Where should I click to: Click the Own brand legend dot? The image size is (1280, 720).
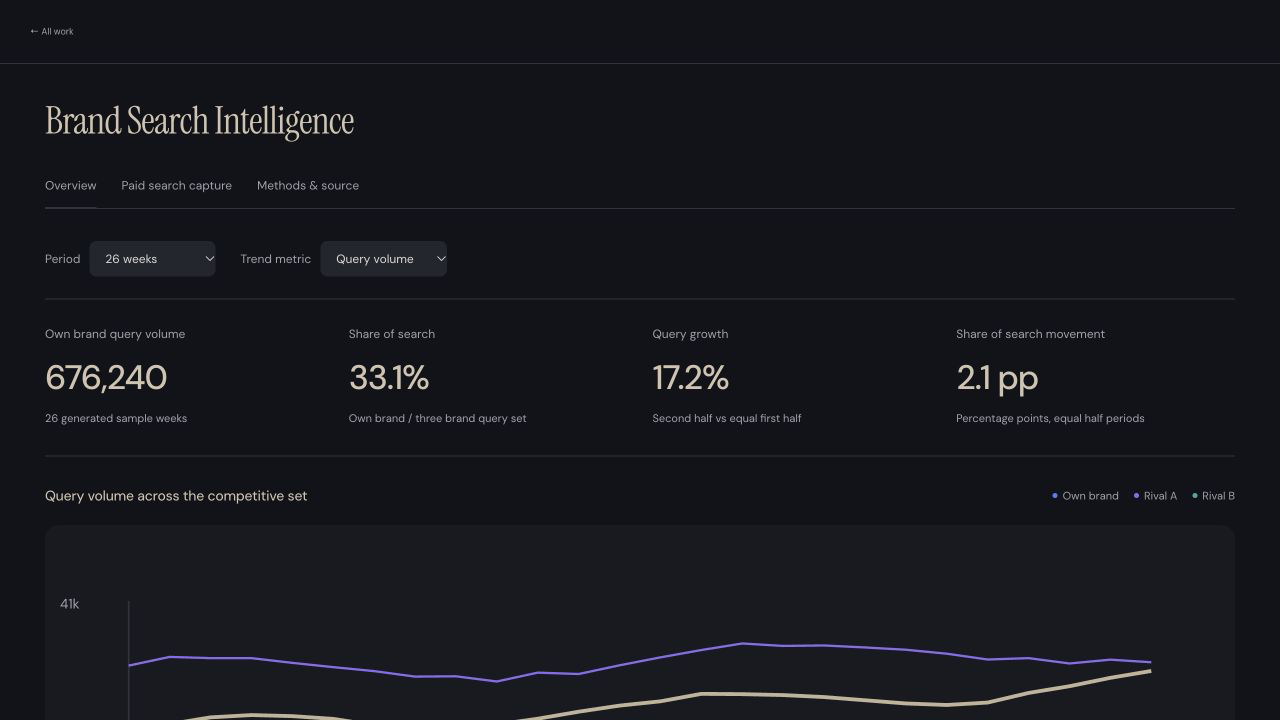pos(1054,496)
